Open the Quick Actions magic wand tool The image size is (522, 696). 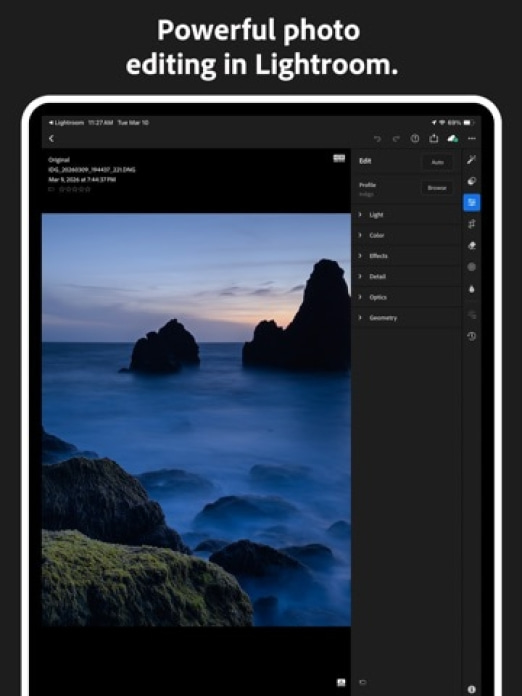tap(471, 159)
